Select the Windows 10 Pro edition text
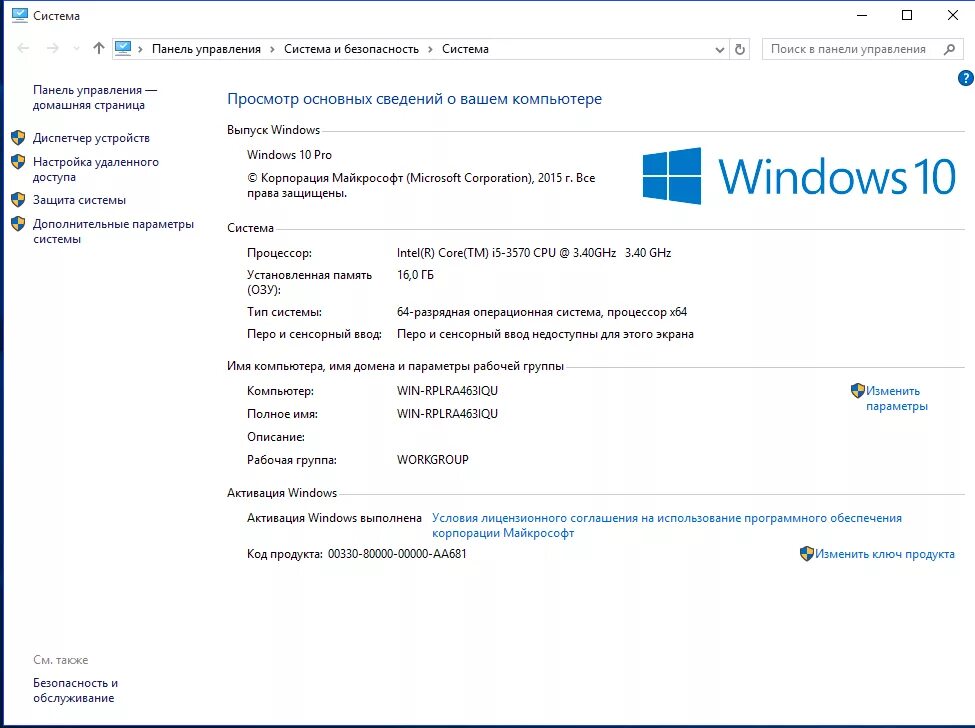The height and width of the screenshot is (728, 975). point(289,155)
